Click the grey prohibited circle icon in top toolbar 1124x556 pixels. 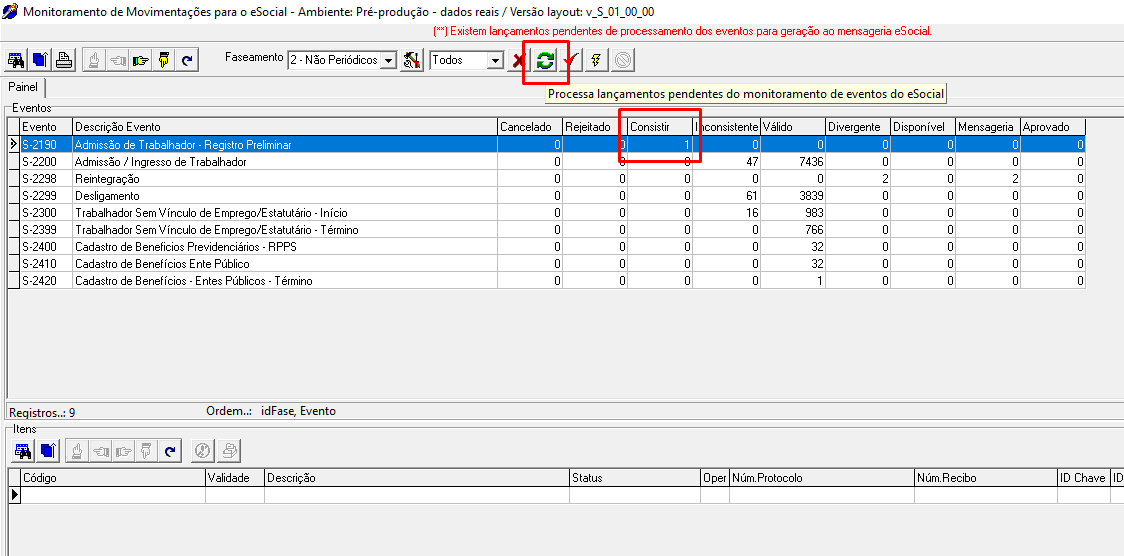(x=622, y=60)
